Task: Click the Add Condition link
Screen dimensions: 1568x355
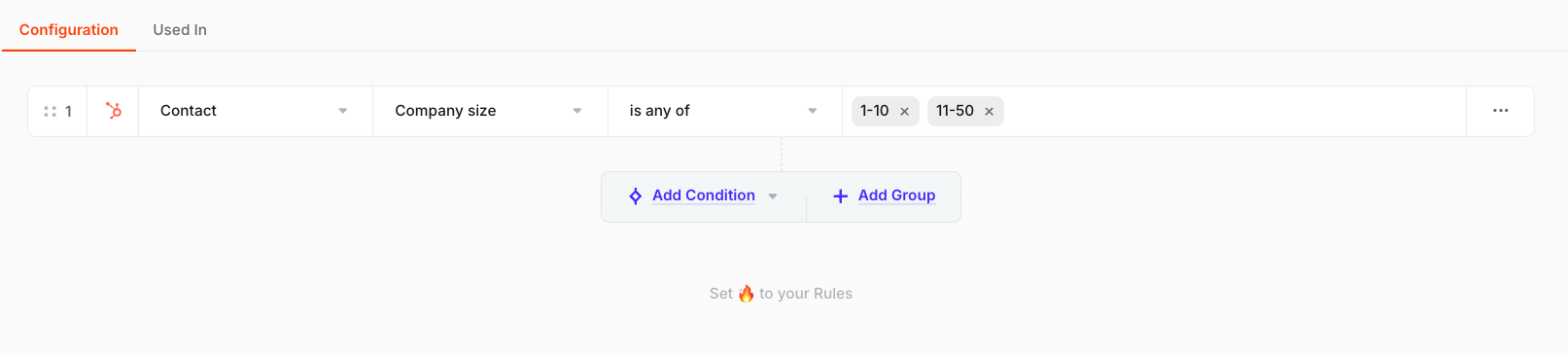Action: (704, 195)
